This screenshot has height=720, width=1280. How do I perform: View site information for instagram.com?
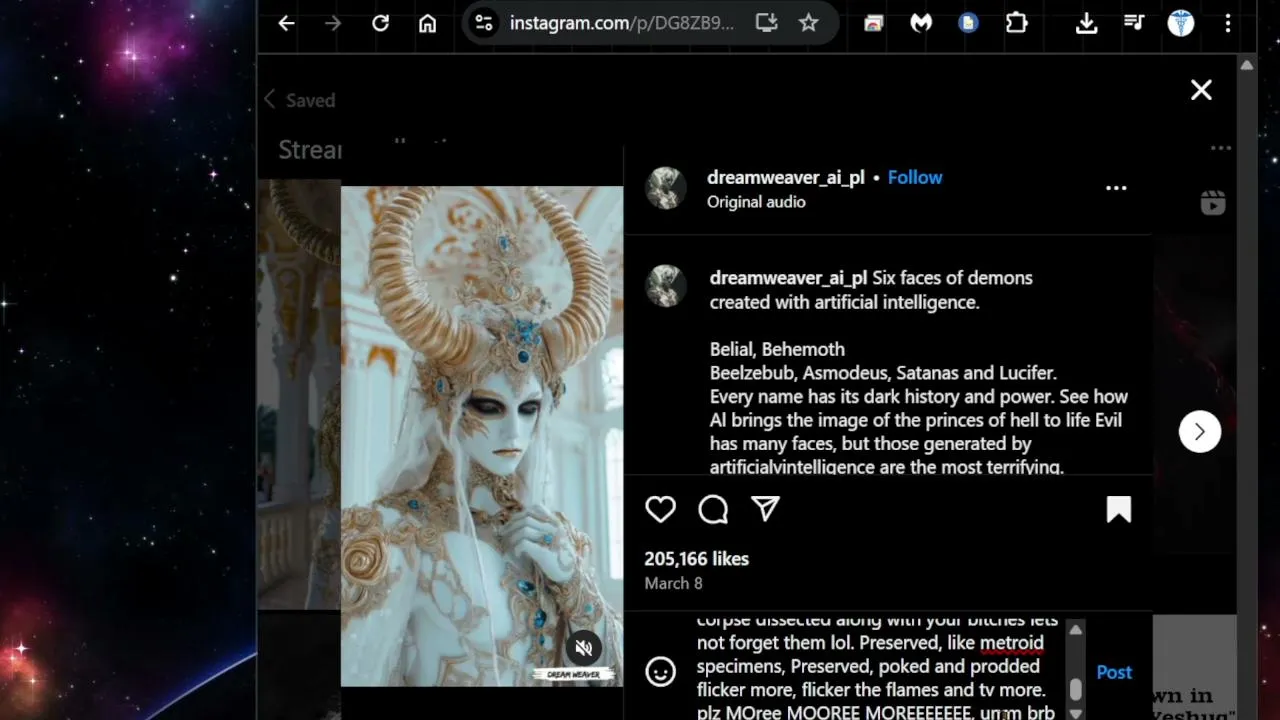coord(484,23)
